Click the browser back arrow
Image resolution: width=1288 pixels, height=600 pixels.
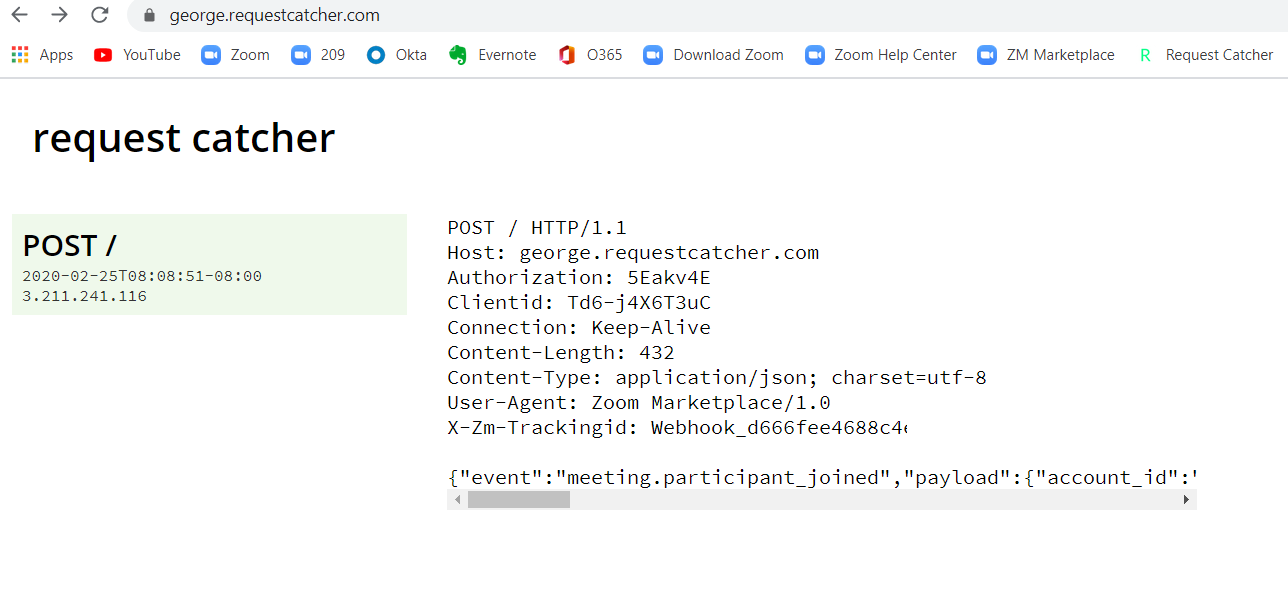(x=19, y=15)
